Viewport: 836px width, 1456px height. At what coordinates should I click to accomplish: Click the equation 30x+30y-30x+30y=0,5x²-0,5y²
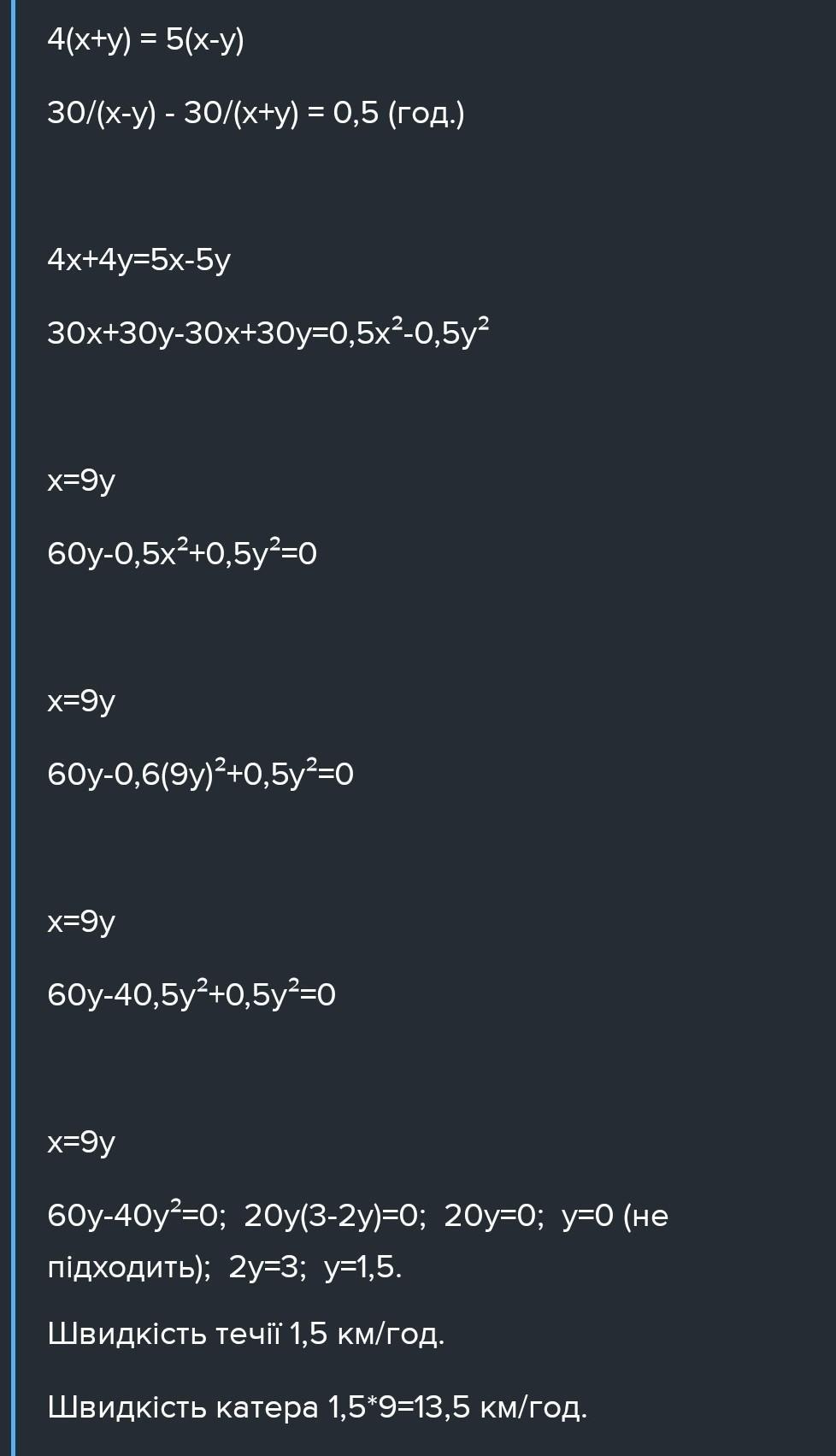(x=268, y=331)
